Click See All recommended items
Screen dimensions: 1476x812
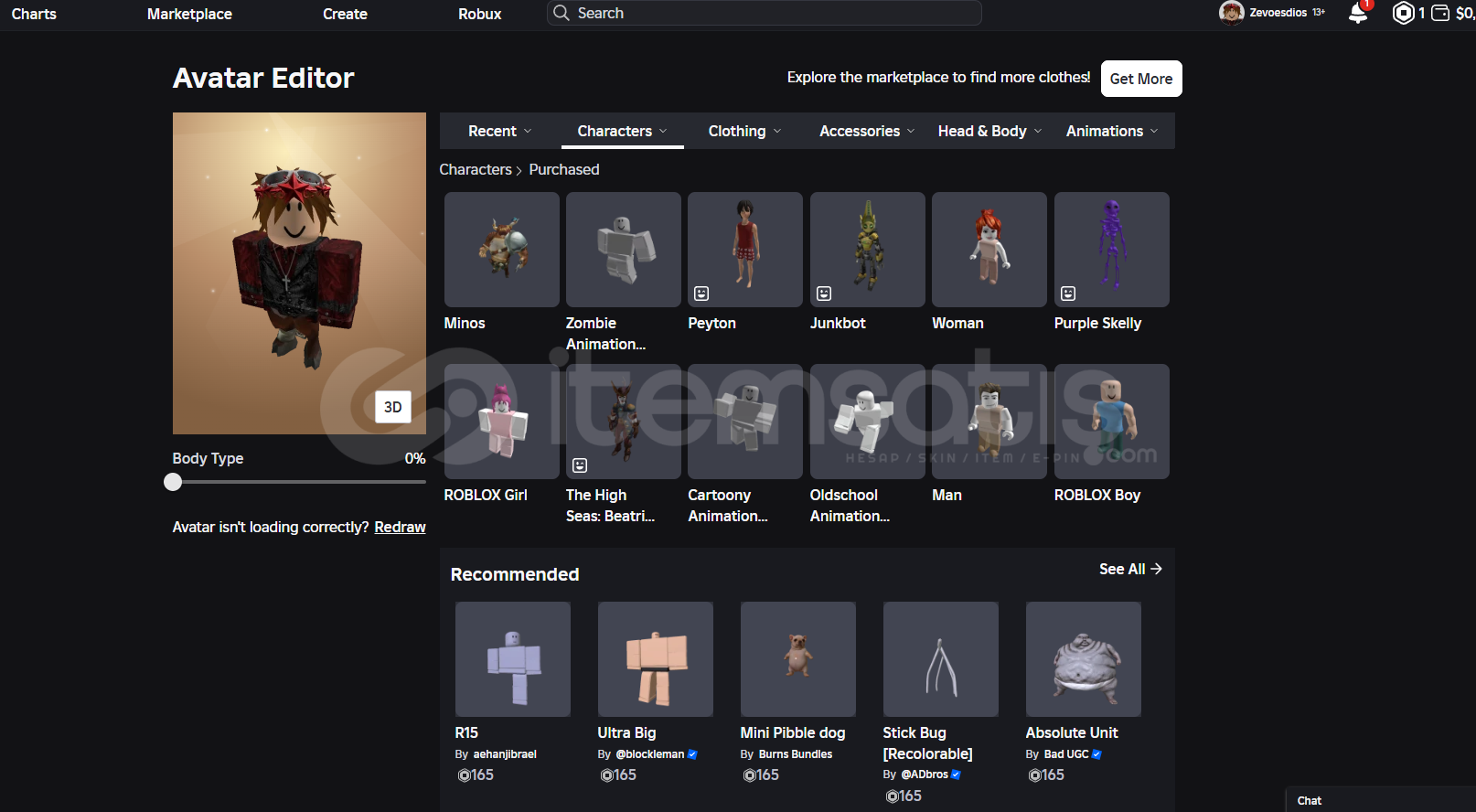(x=1129, y=569)
